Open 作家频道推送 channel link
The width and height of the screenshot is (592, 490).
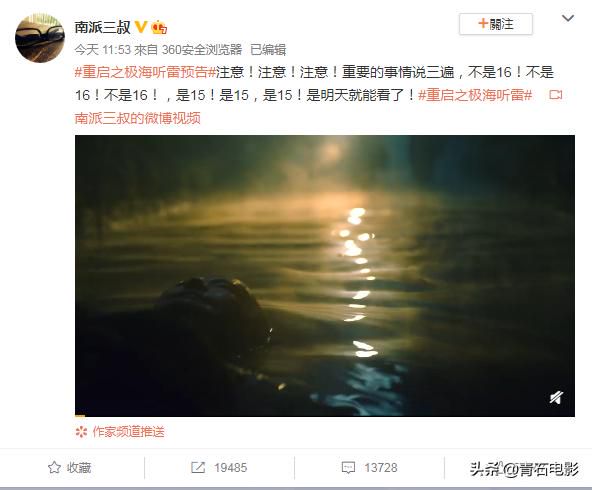pos(128,431)
